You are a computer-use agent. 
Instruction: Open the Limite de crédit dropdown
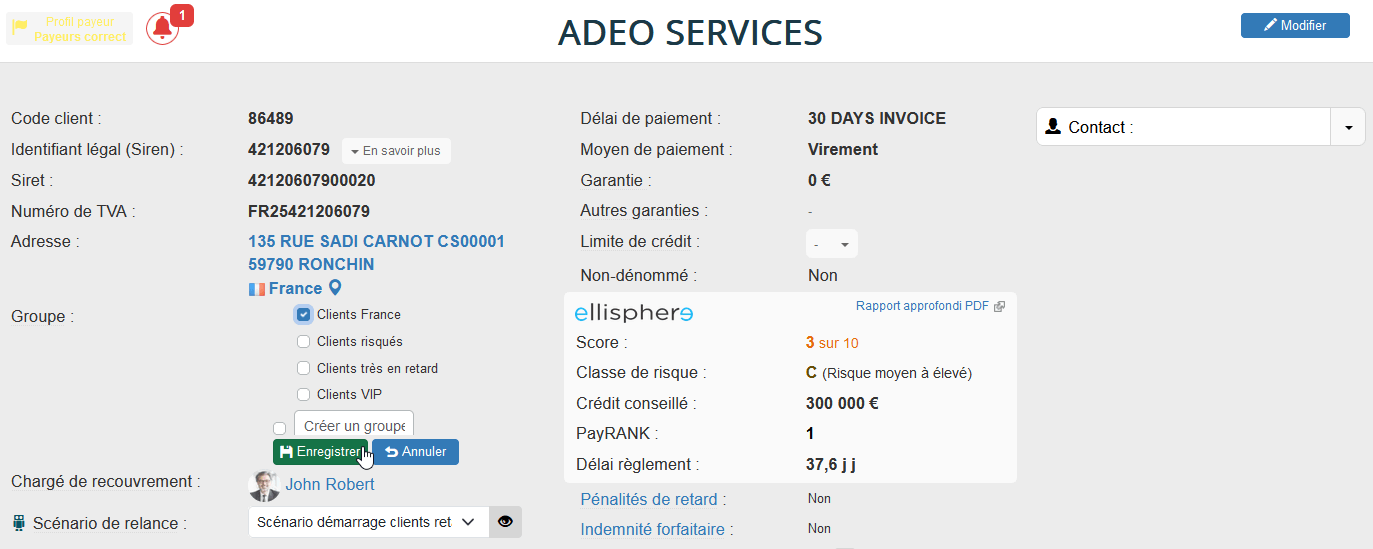pyautogui.click(x=831, y=244)
